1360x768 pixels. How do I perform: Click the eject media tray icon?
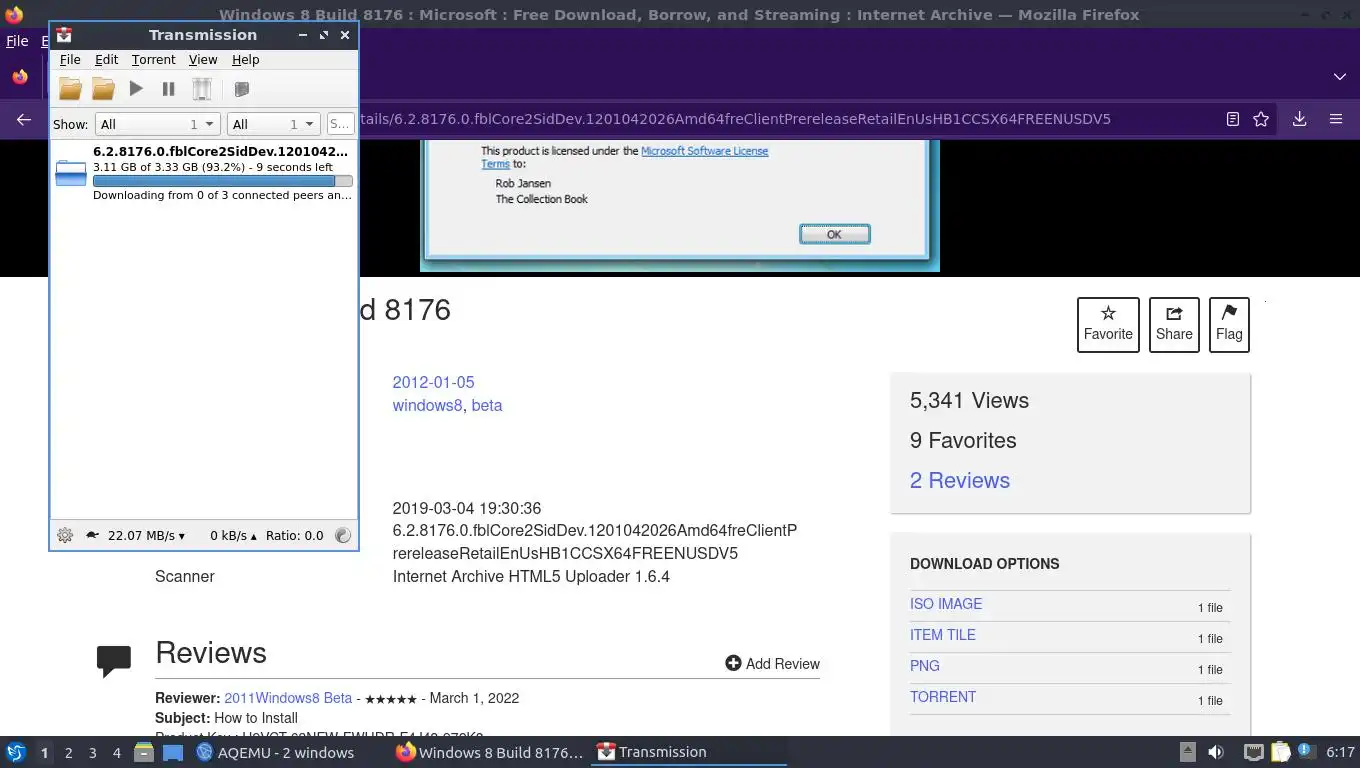(x=1188, y=752)
